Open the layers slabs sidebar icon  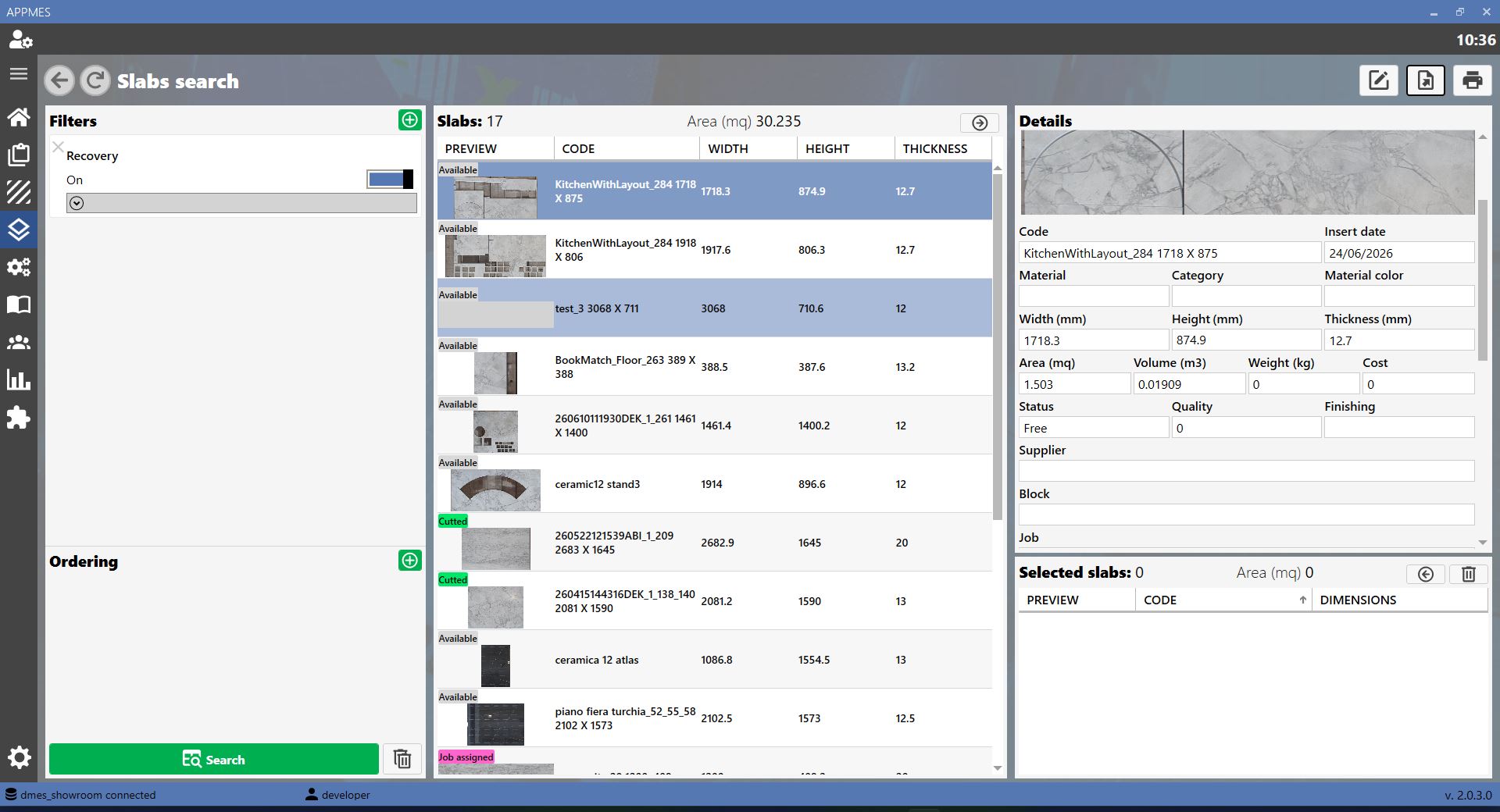click(19, 230)
